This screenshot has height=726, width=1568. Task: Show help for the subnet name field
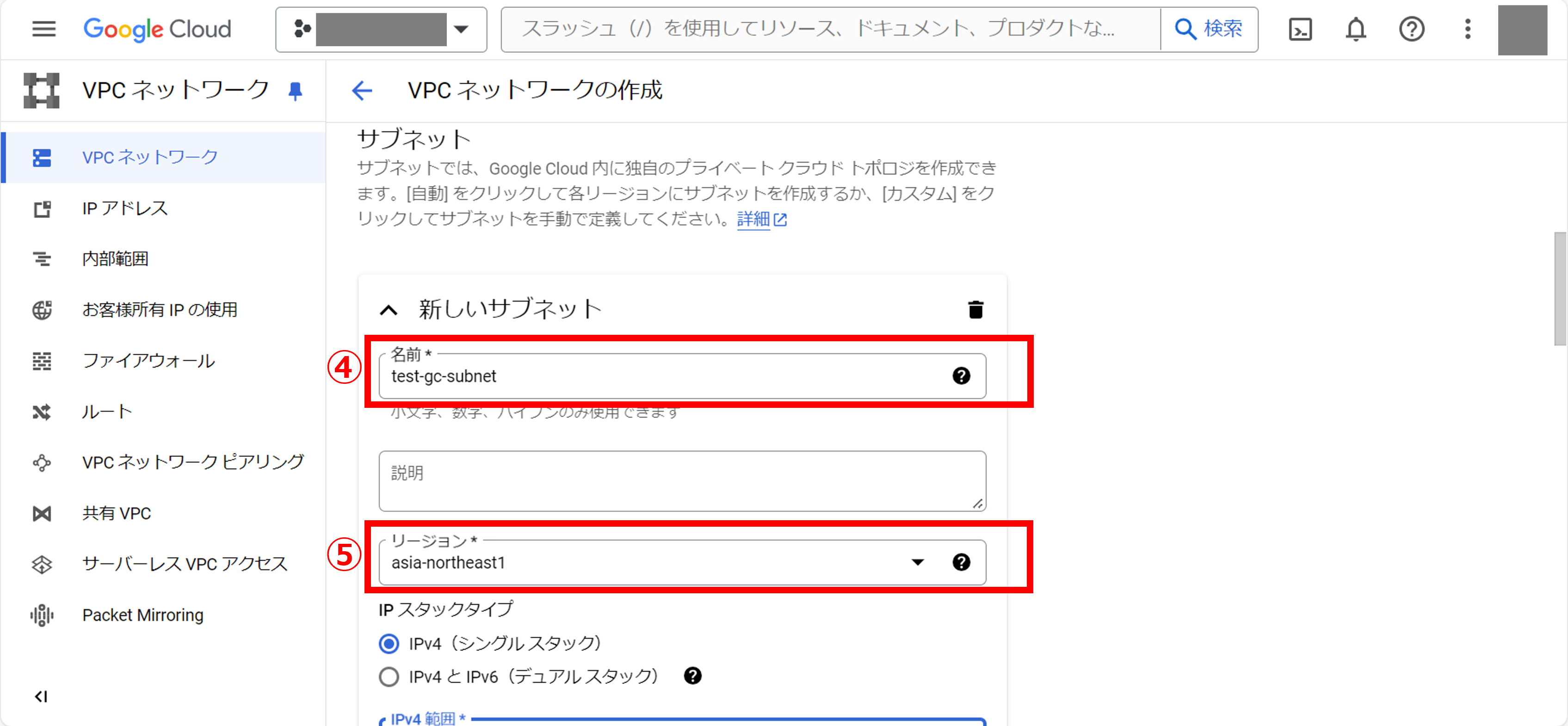click(x=961, y=376)
